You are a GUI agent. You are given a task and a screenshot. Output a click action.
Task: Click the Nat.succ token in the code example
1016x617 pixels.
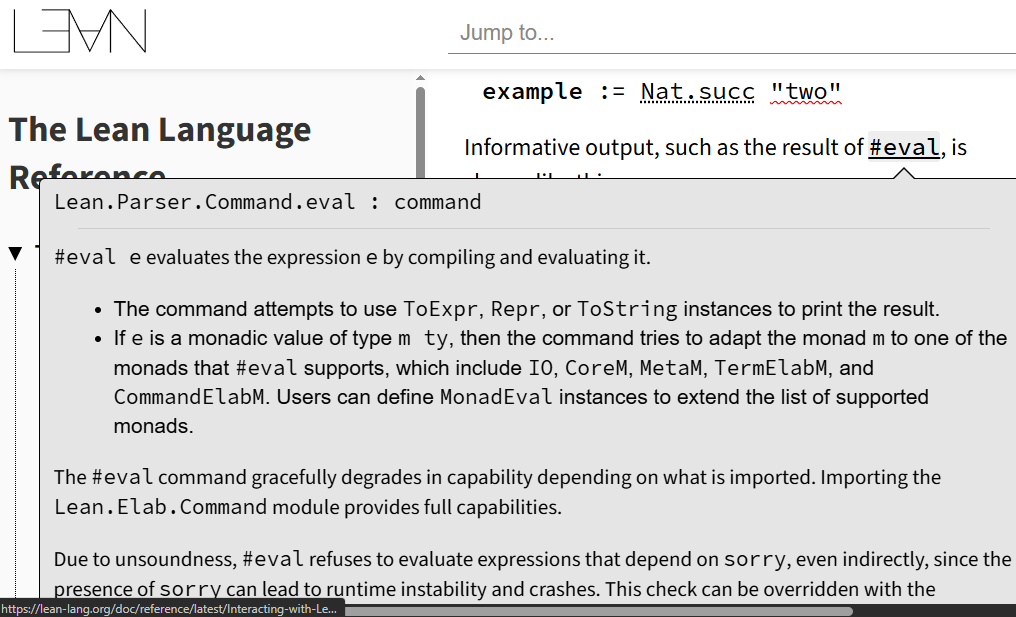coord(698,92)
